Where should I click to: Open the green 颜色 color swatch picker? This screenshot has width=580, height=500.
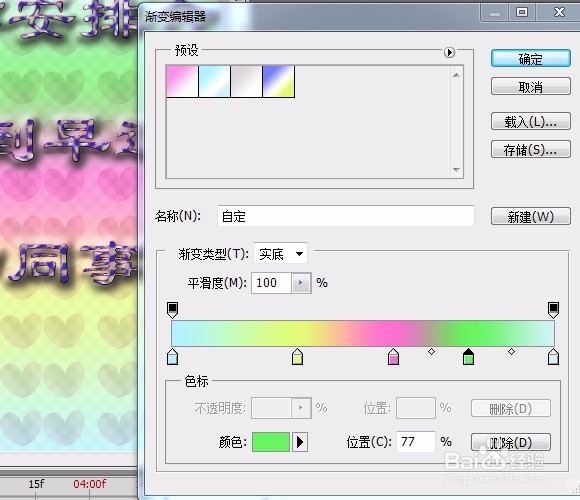click(271, 442)
